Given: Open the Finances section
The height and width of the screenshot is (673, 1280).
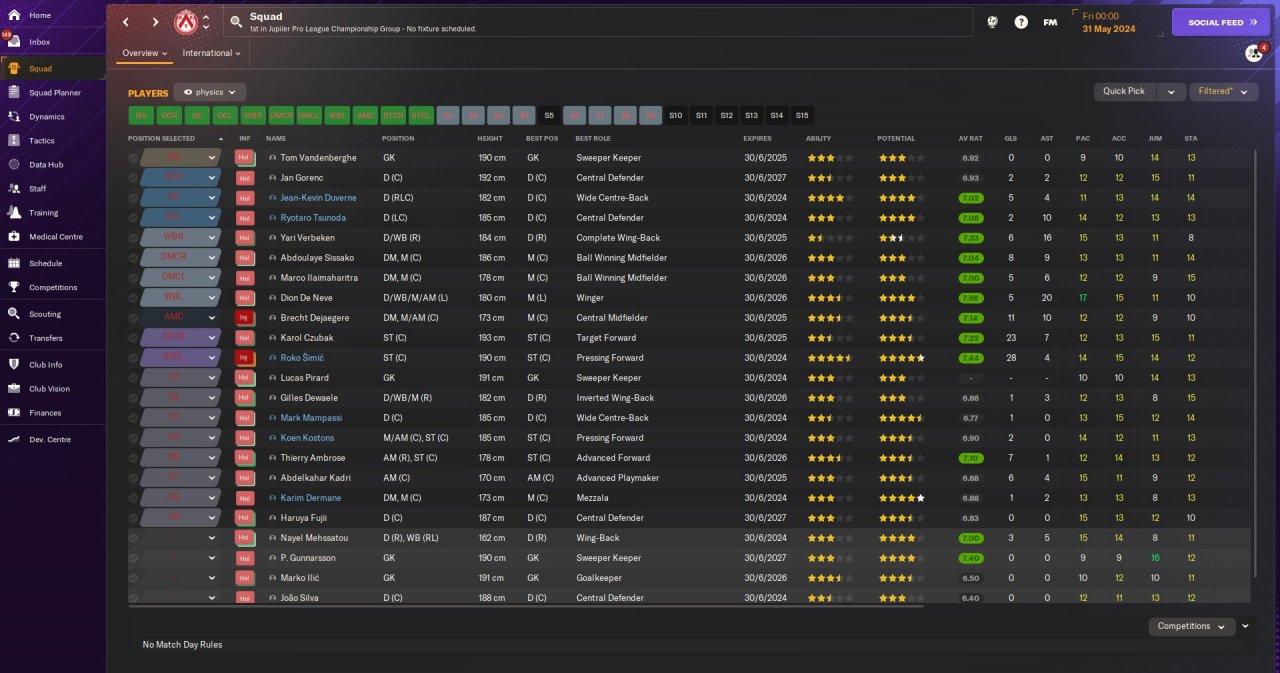Looking at the screenshot, I should 45,412.
